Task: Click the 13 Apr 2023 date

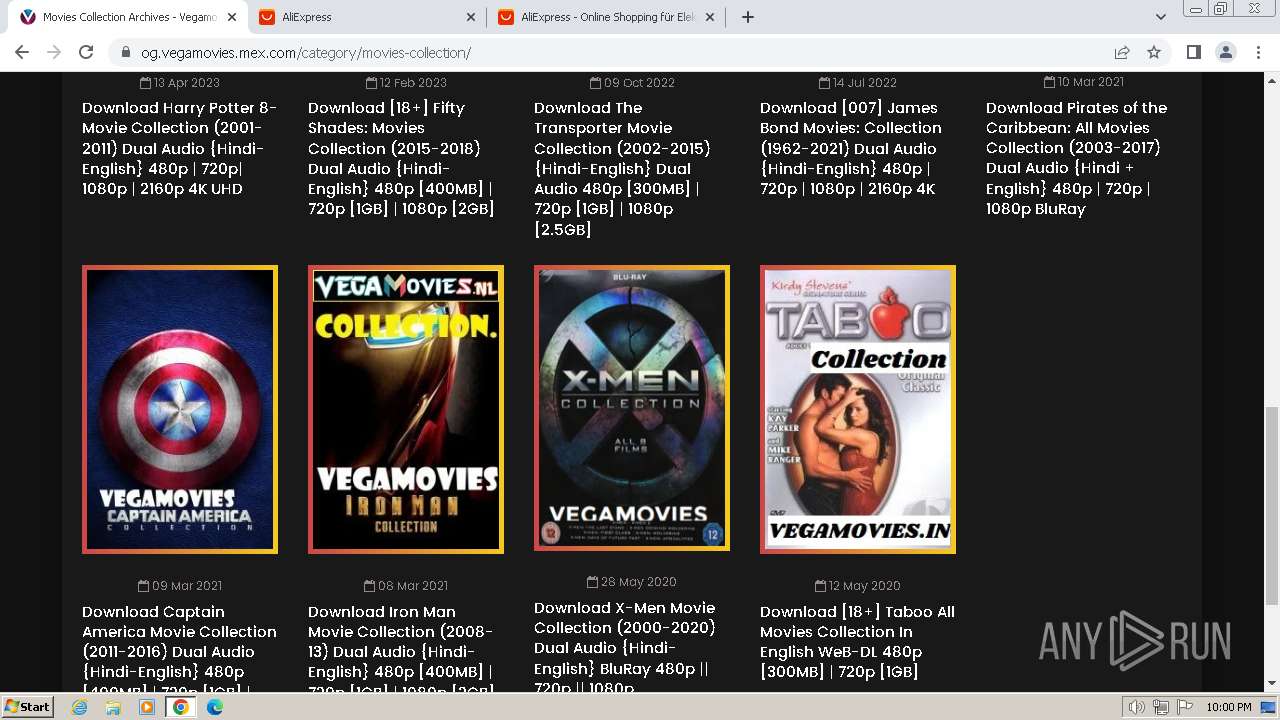Action: tap(180, 83)
